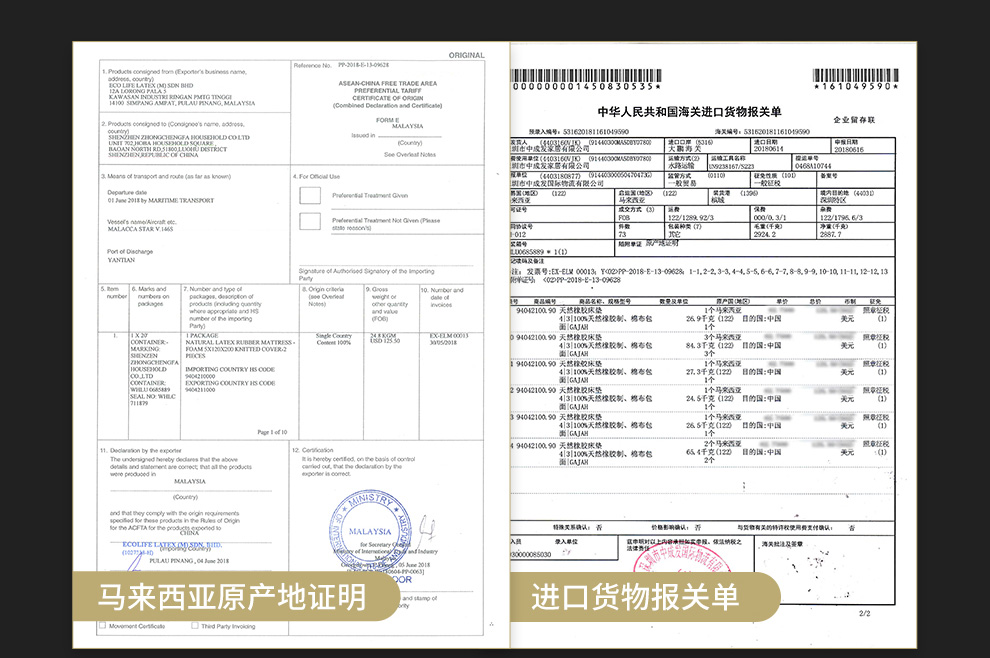Click the Certificate of Origin thumbnail
This screenshot has height=658, width=990.
pyautogui.click(x=290, y=340)
